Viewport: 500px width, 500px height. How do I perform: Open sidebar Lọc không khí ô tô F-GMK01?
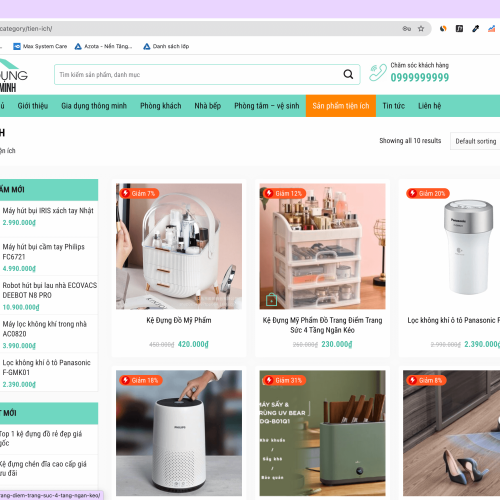[x=46, y=367]
